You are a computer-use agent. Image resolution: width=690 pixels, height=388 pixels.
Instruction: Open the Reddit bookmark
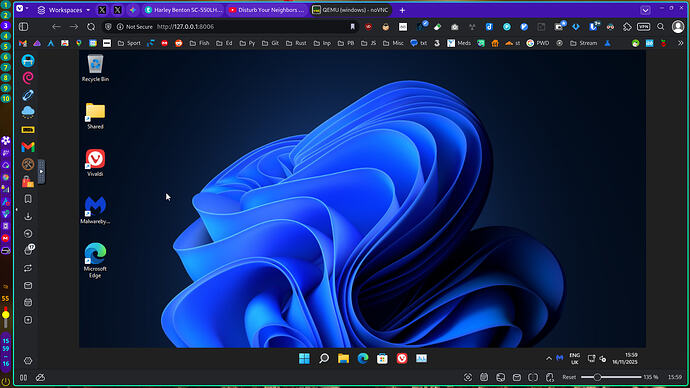pyautogui.click(x=179, y=43)
